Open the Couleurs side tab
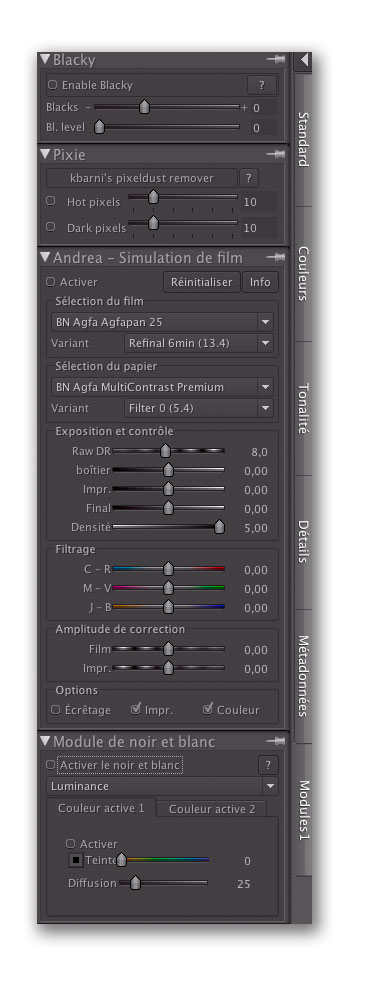The image size is (369, 992). 303,273
